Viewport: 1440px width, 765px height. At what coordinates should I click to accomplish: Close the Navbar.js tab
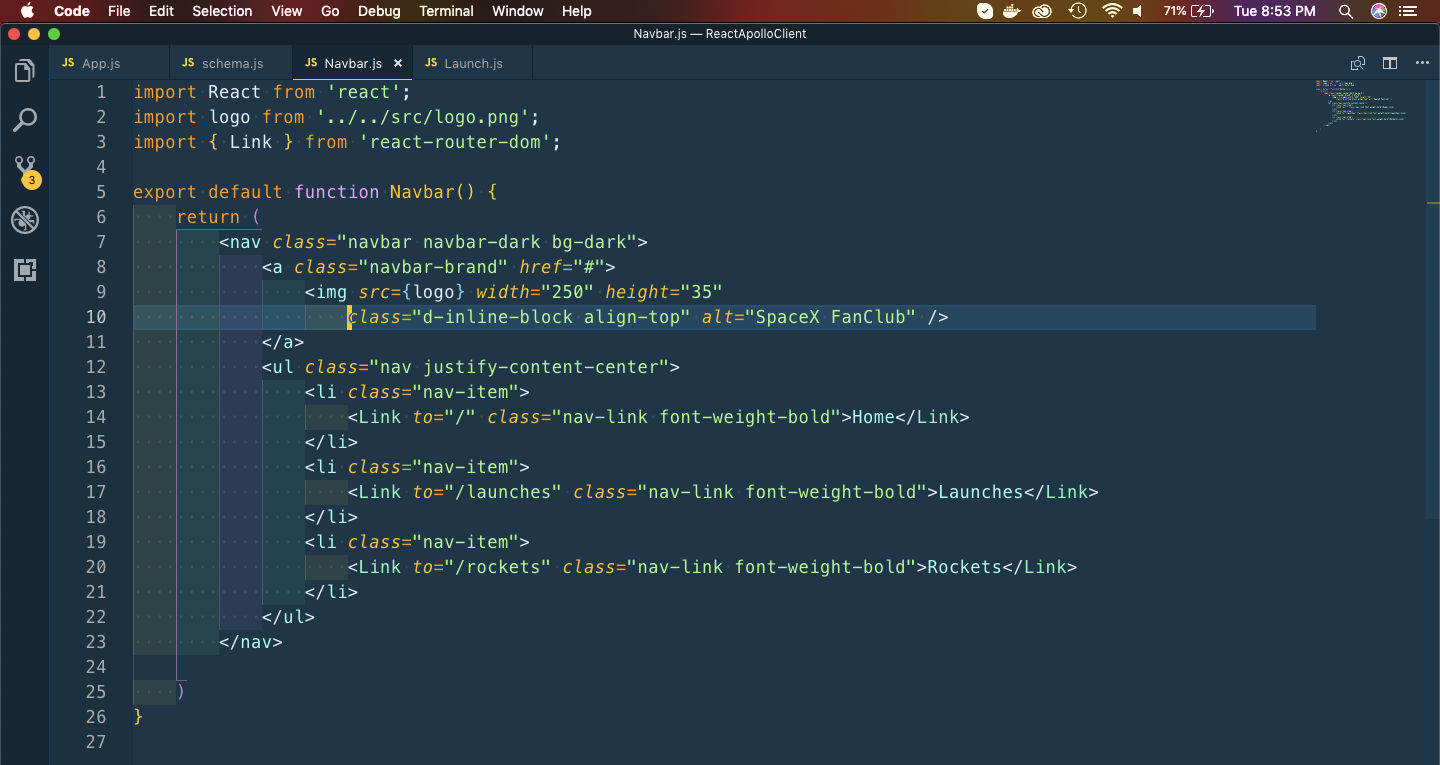pyautogui.click(x=398, y=63)
